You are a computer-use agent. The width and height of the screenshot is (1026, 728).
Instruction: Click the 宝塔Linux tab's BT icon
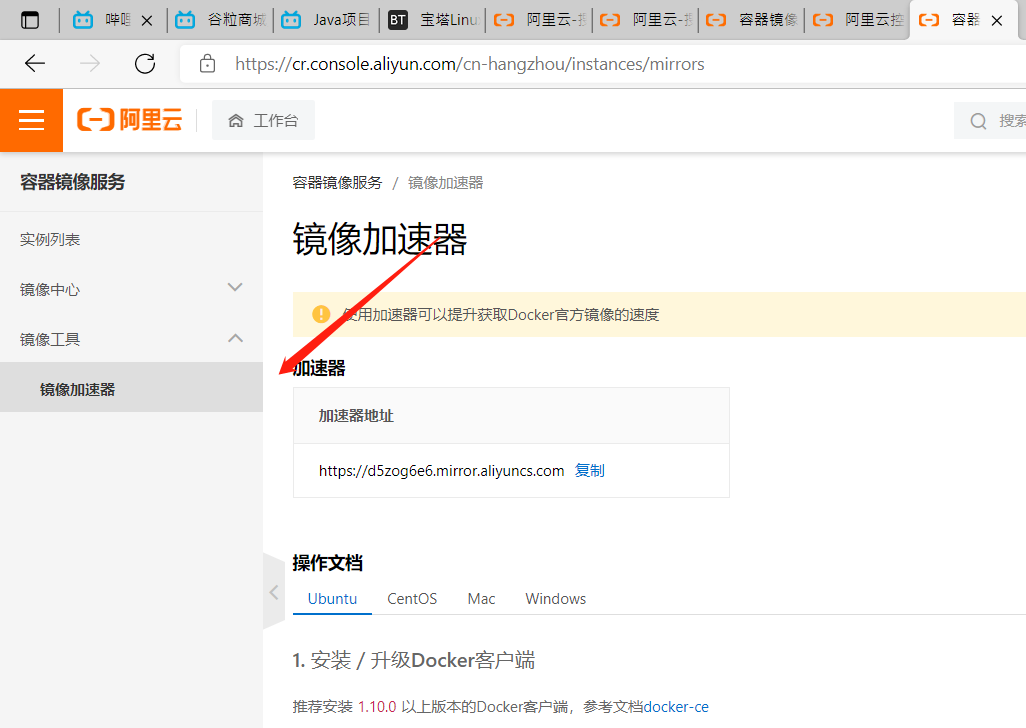[x=397, y=18]
